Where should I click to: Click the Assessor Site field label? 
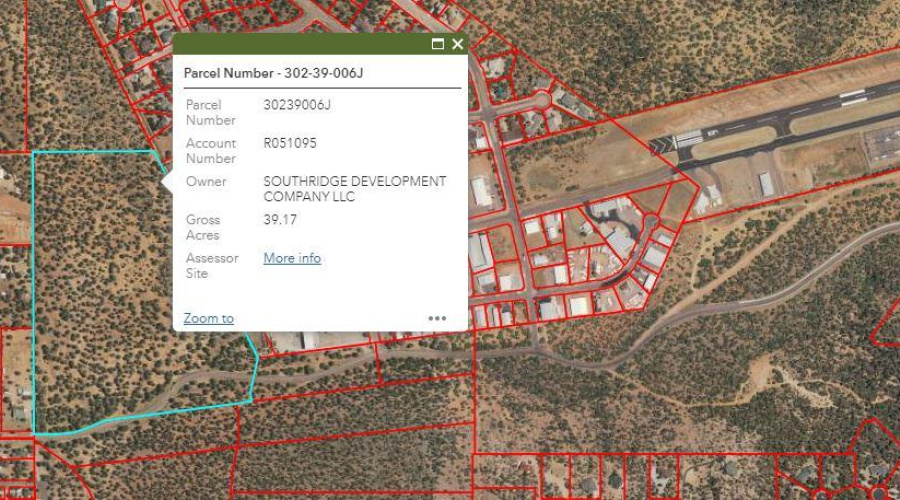point(212,265)
